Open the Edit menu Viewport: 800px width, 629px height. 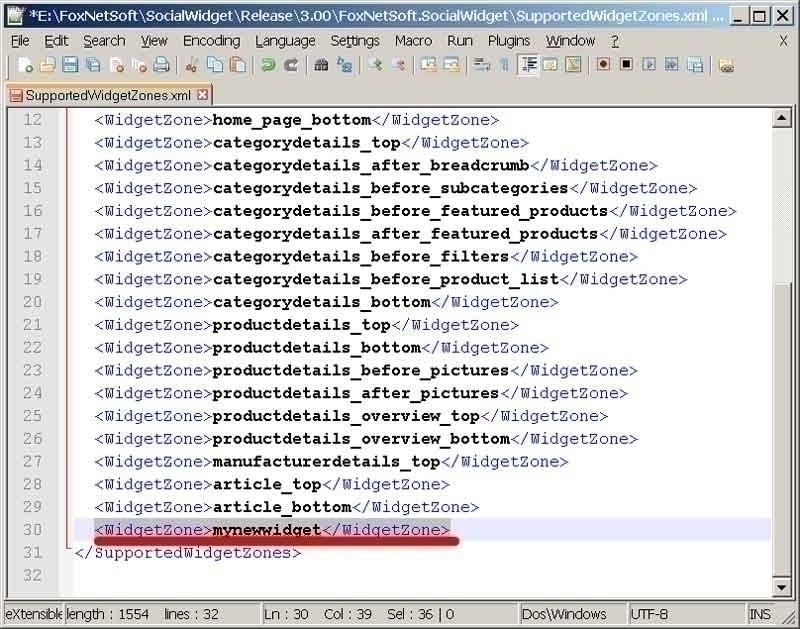coord(56,41)
